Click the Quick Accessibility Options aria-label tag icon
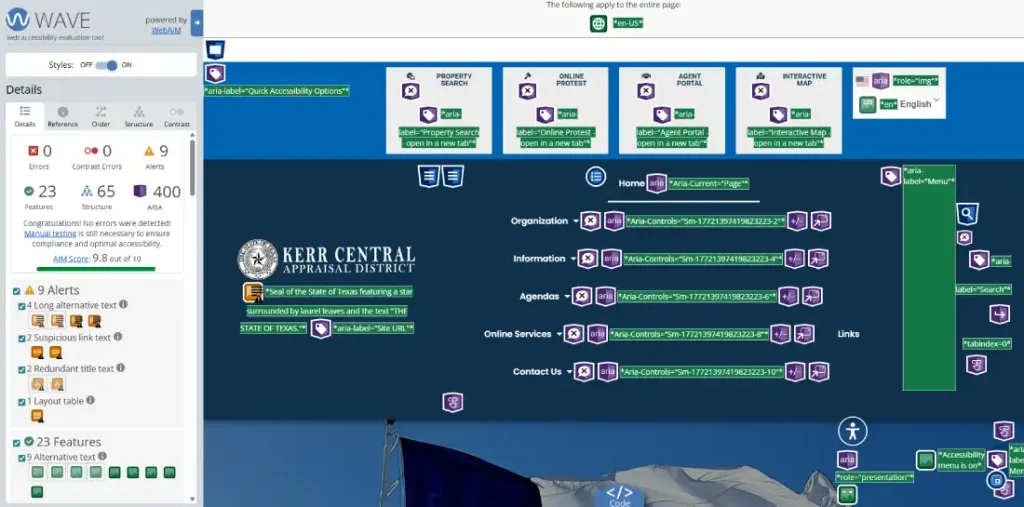This screenshot has width=1024, height=507. (216, 73)
